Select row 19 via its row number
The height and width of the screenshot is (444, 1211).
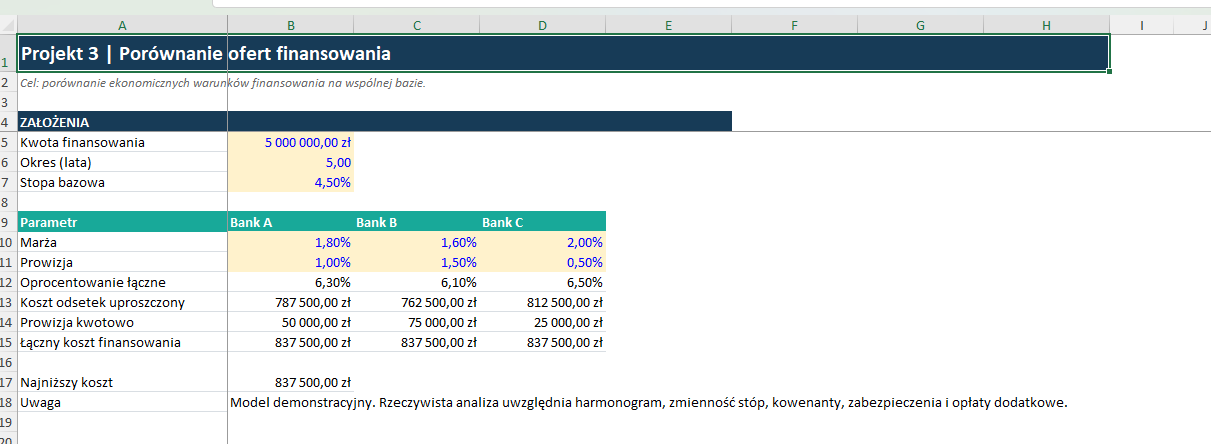point(8,422)
